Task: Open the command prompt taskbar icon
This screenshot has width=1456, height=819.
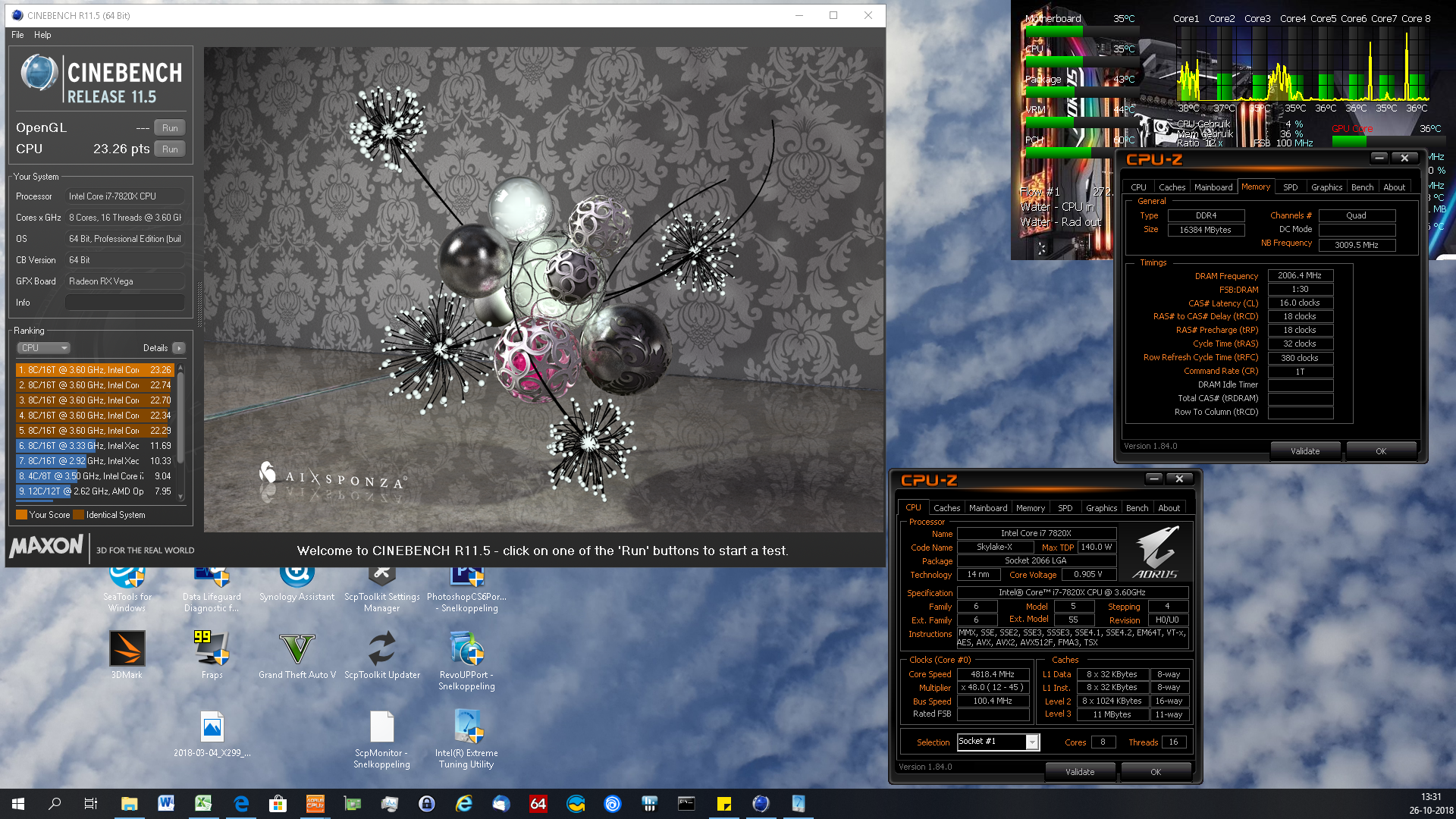Action: 686,804
